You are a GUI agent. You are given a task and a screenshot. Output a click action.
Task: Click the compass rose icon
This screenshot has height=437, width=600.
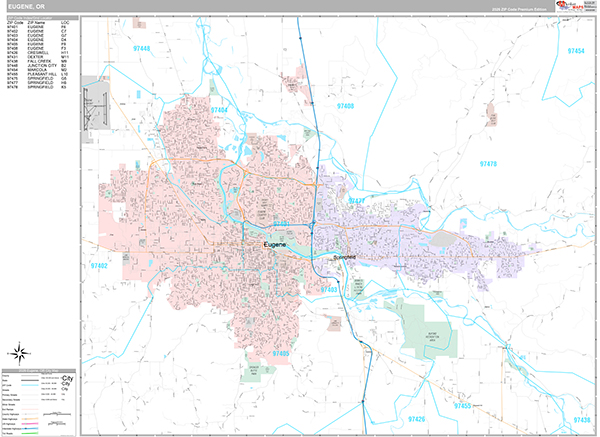click(18, 351)
